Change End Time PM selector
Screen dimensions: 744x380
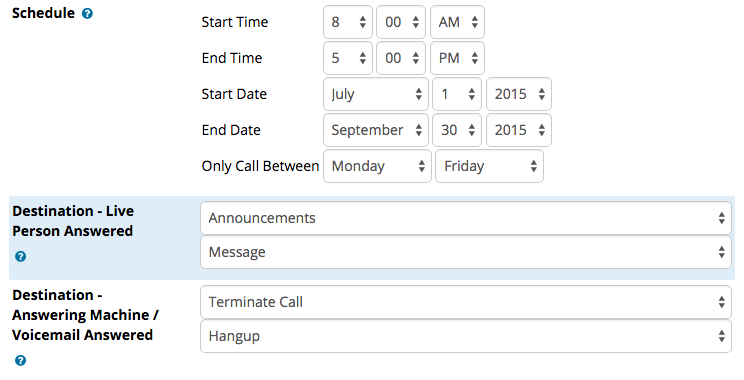457,58
